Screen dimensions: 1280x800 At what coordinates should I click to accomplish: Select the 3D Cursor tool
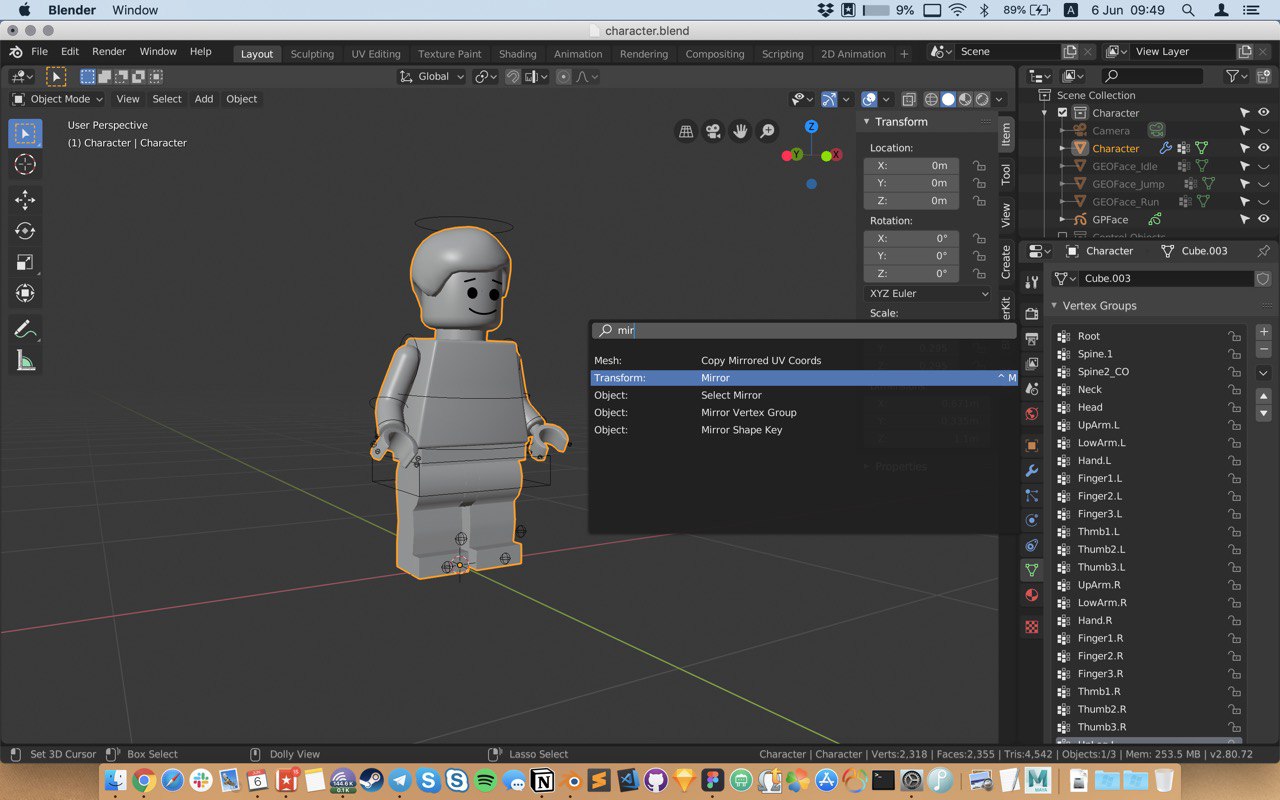click(26, 165)
